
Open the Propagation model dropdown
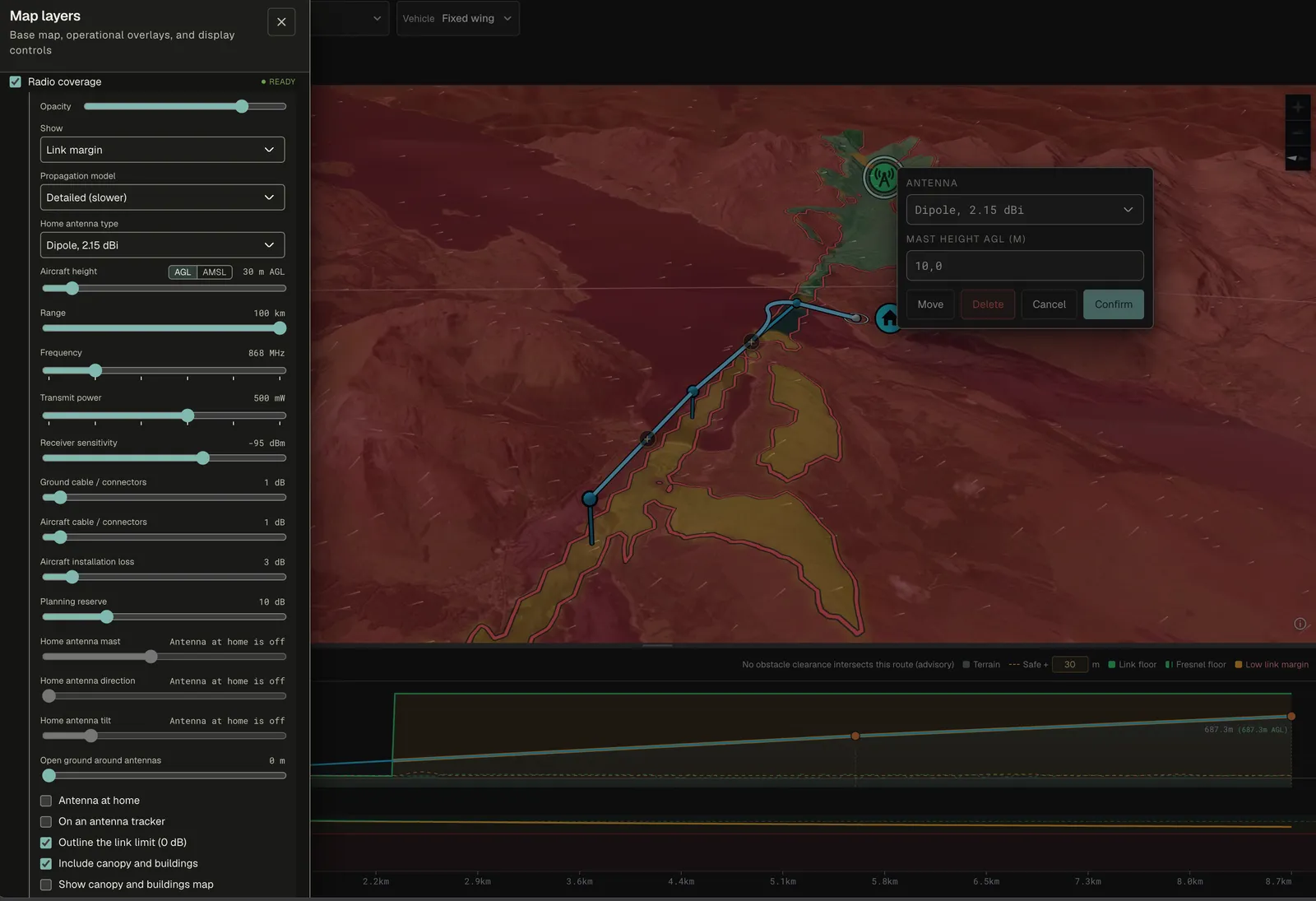[x=162, y=197]
